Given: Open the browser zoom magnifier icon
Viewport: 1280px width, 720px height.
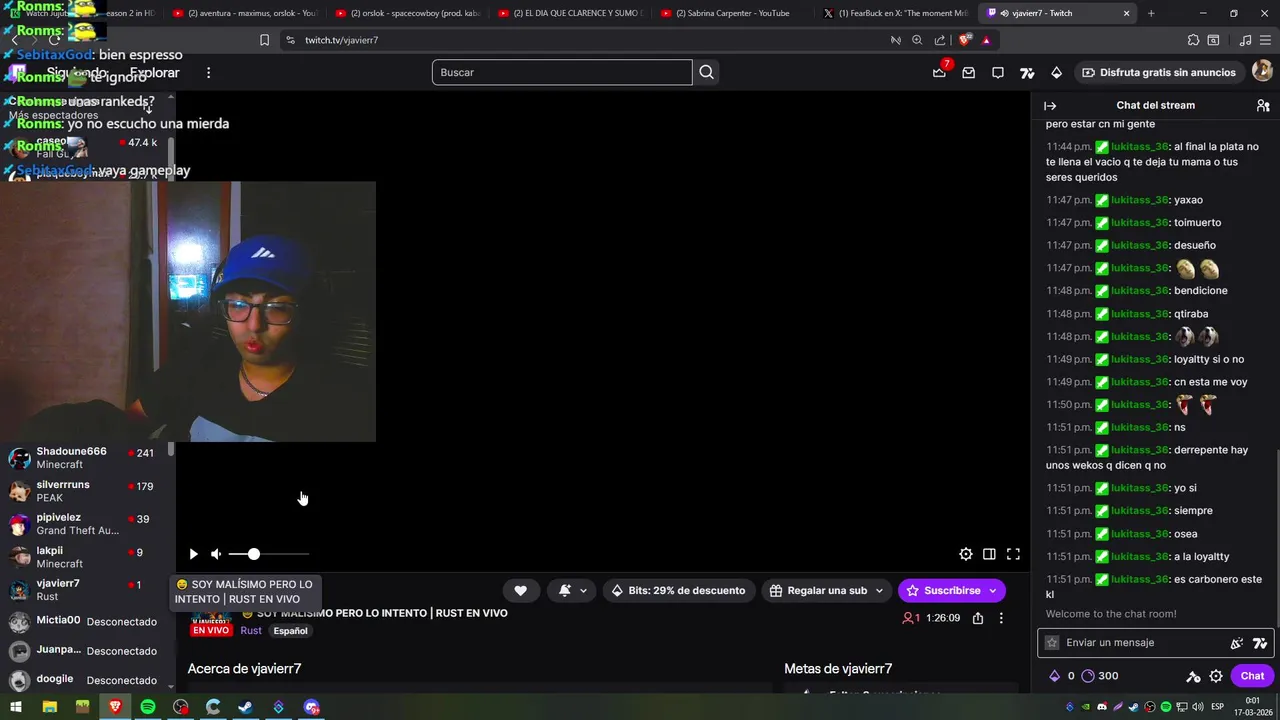Looking at the screenshot, I should point(917,40).
